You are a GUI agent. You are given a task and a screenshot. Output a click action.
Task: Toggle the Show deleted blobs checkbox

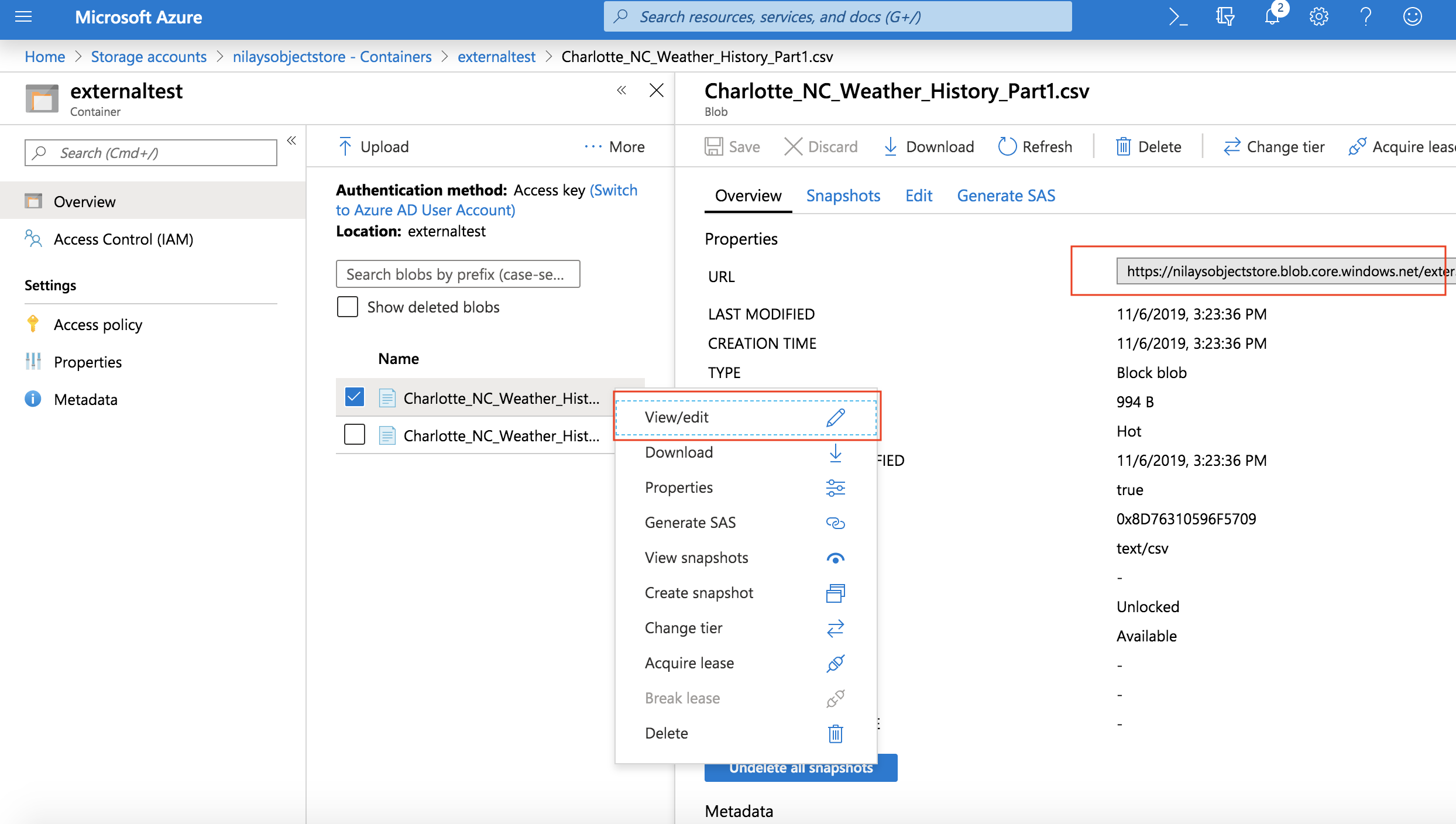348,307
